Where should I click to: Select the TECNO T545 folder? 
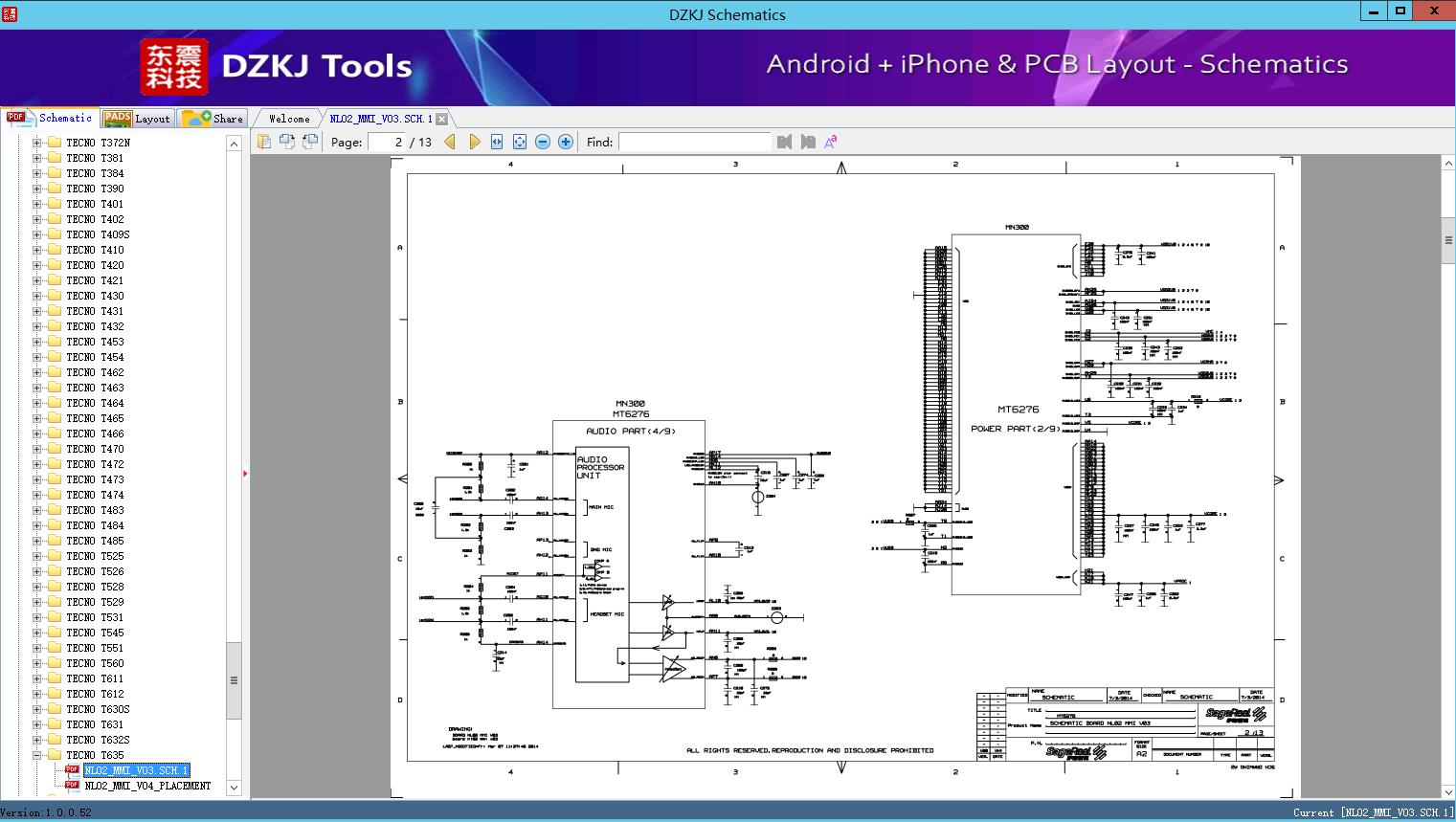click(x=95, y=633)
